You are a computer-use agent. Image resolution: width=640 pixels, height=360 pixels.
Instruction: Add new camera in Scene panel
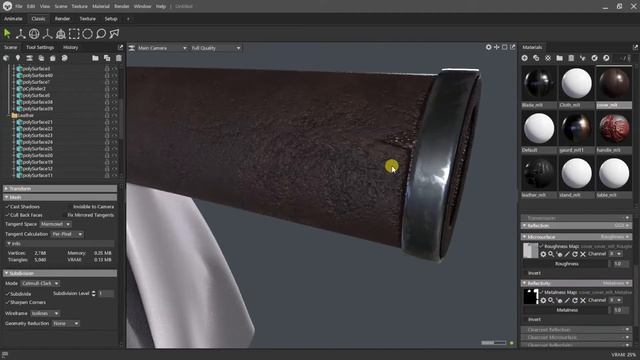29,58
